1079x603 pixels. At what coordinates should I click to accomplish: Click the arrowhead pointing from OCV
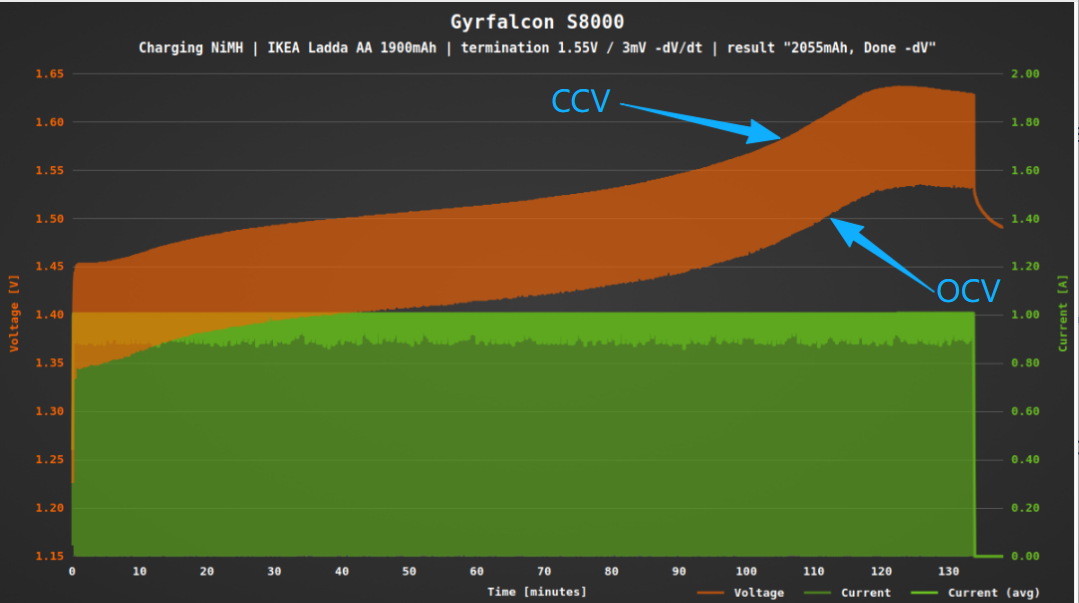pyautogui.click(x=840, y=227)
